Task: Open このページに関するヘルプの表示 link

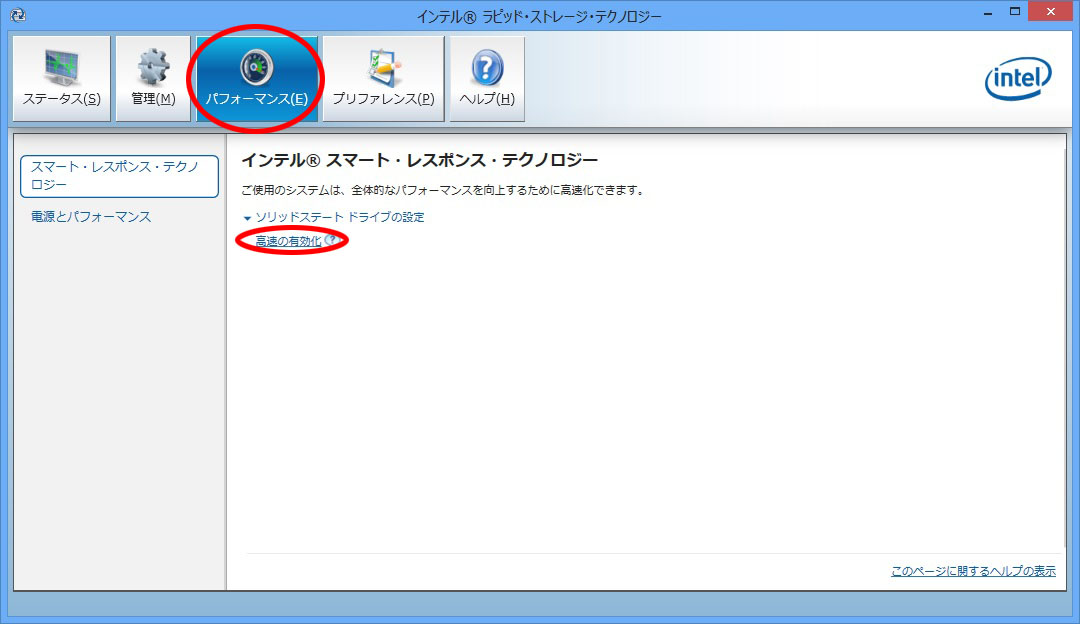Action: pos(972,571)
